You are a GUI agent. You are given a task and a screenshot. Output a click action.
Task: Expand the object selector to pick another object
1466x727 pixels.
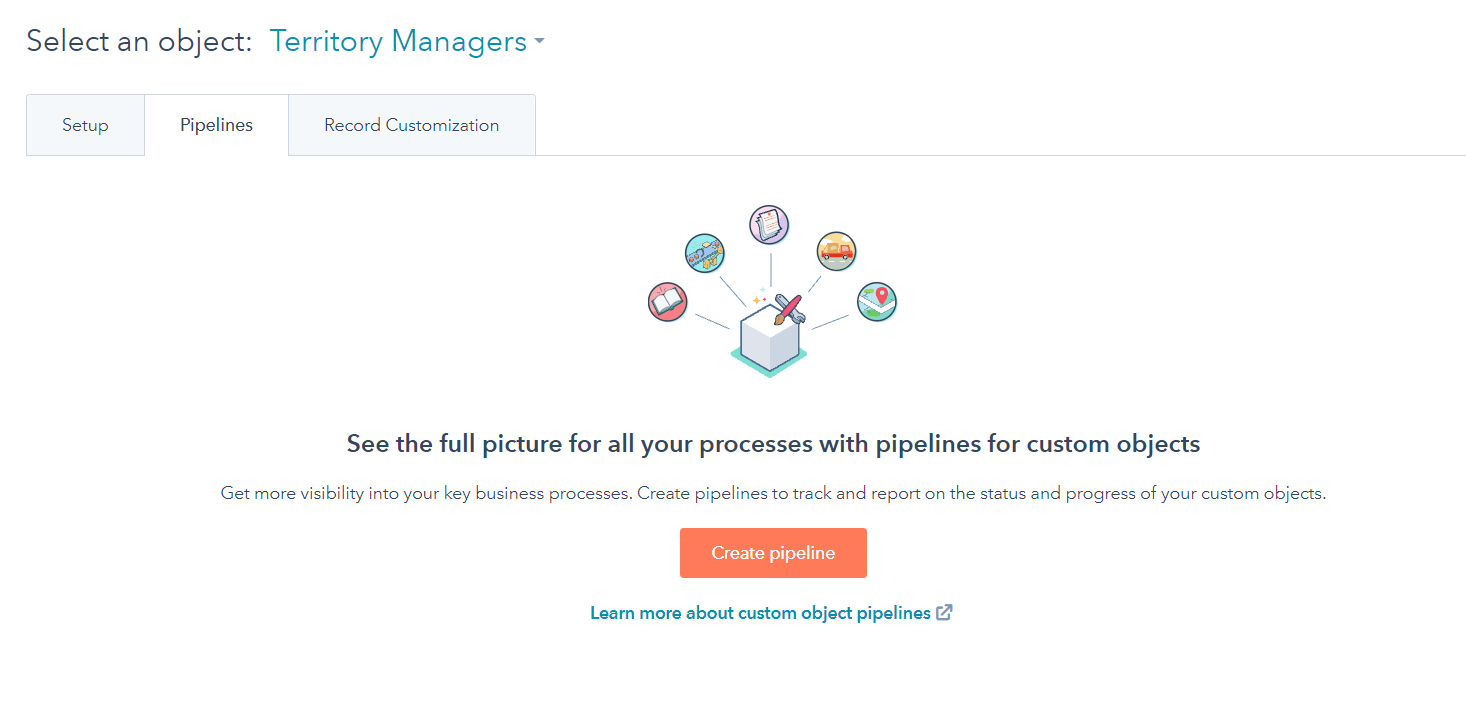[x=398, y=41]
